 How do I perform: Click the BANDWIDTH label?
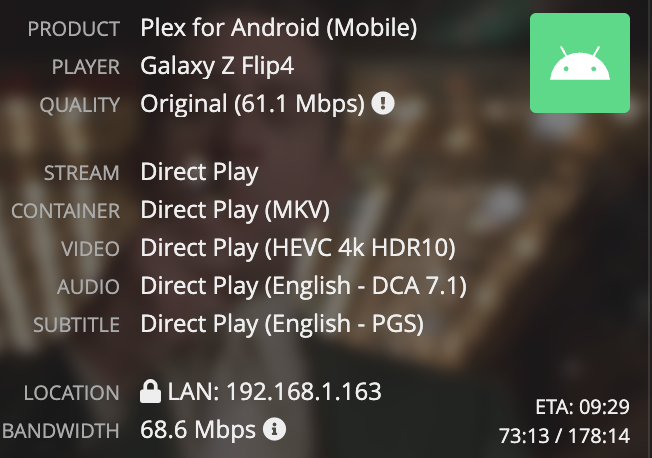coord(61,431)
